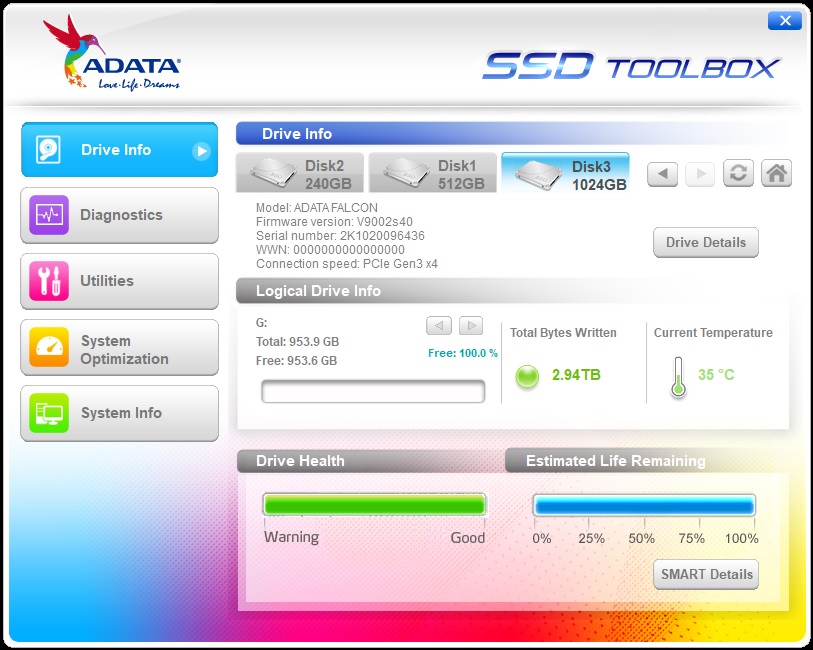Click 'WWN: 0000000000000000' text
The height and width of the screenshot is (650, 813).
[330, 250]
